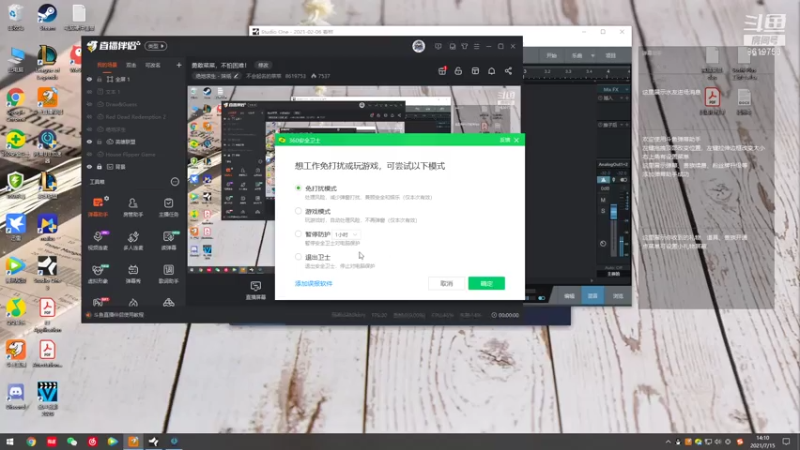Open 添加误报软件 link
800x450 pixels.
coord(313,283)
